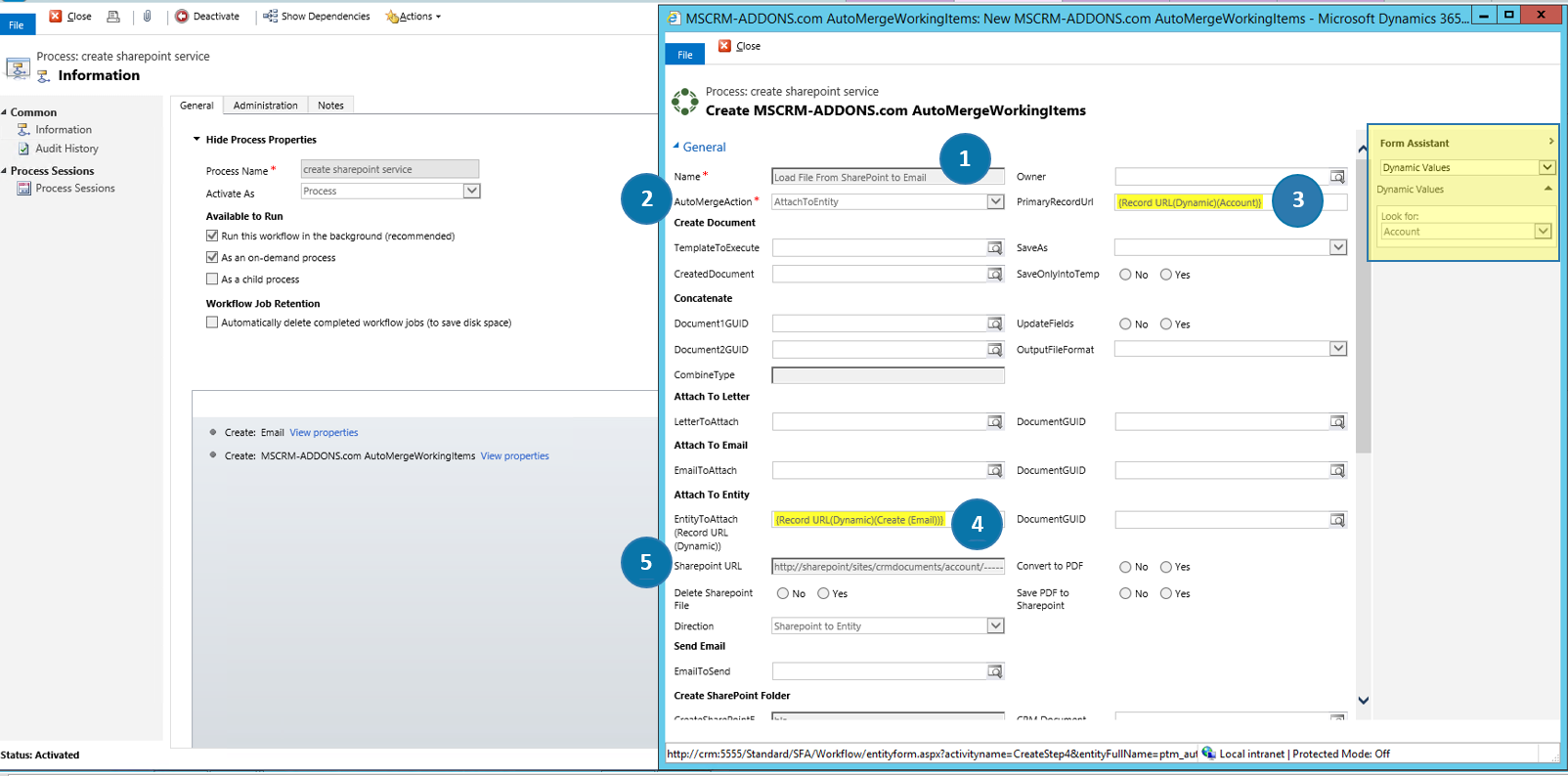View properties of Create Email step
This screenshot has height=776, width=1568.
(324, 432)
